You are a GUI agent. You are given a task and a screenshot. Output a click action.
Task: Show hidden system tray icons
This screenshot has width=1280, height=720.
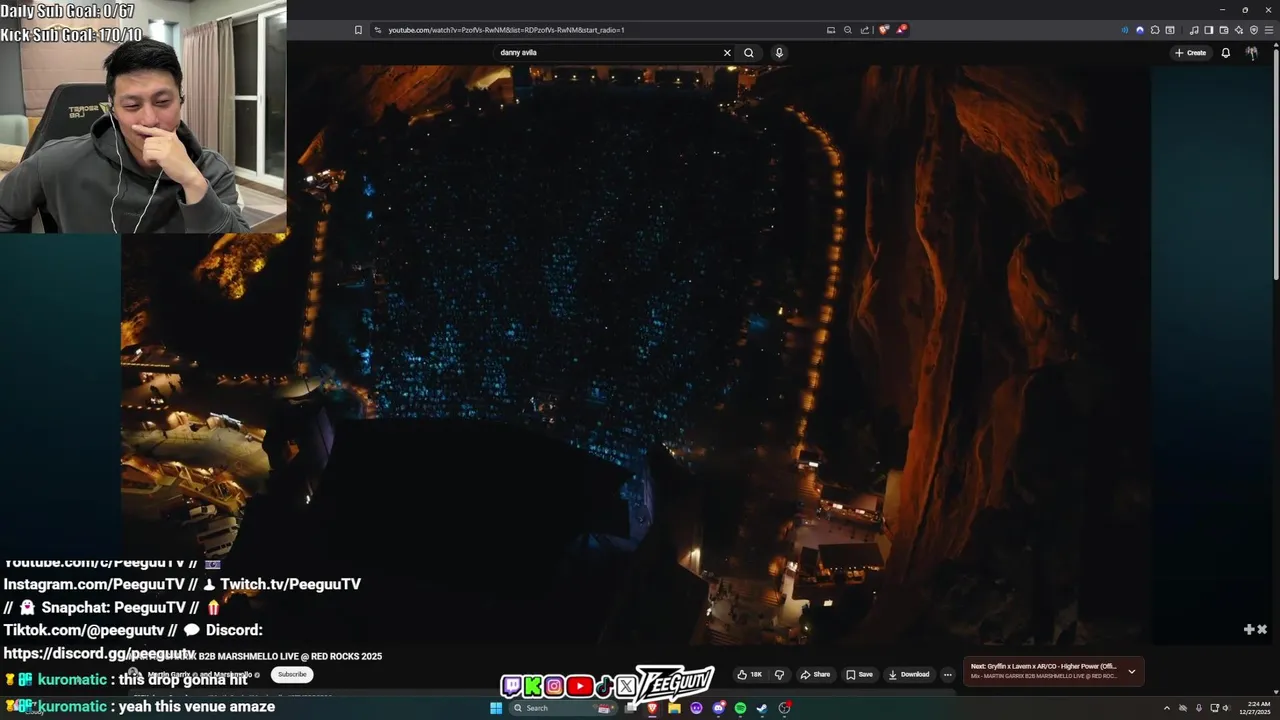point(1167,708)
